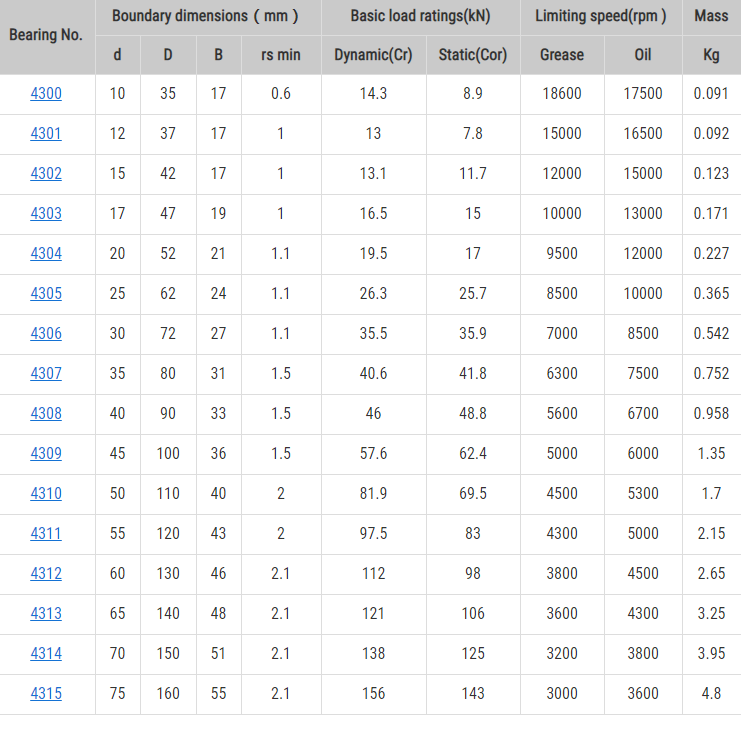
Task: Navigate to bearing 4308 link
Action: [46, 414]
